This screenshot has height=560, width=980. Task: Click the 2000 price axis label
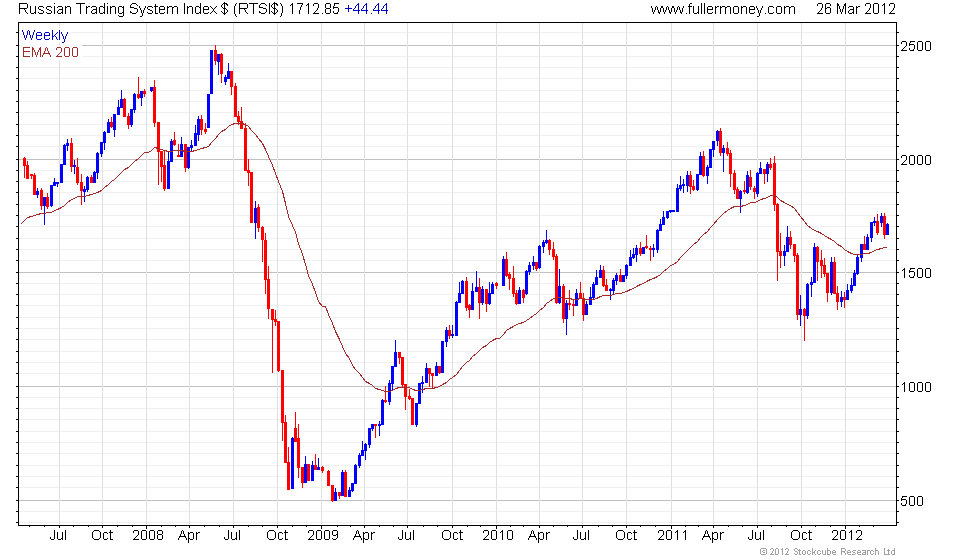click(916, 160)
